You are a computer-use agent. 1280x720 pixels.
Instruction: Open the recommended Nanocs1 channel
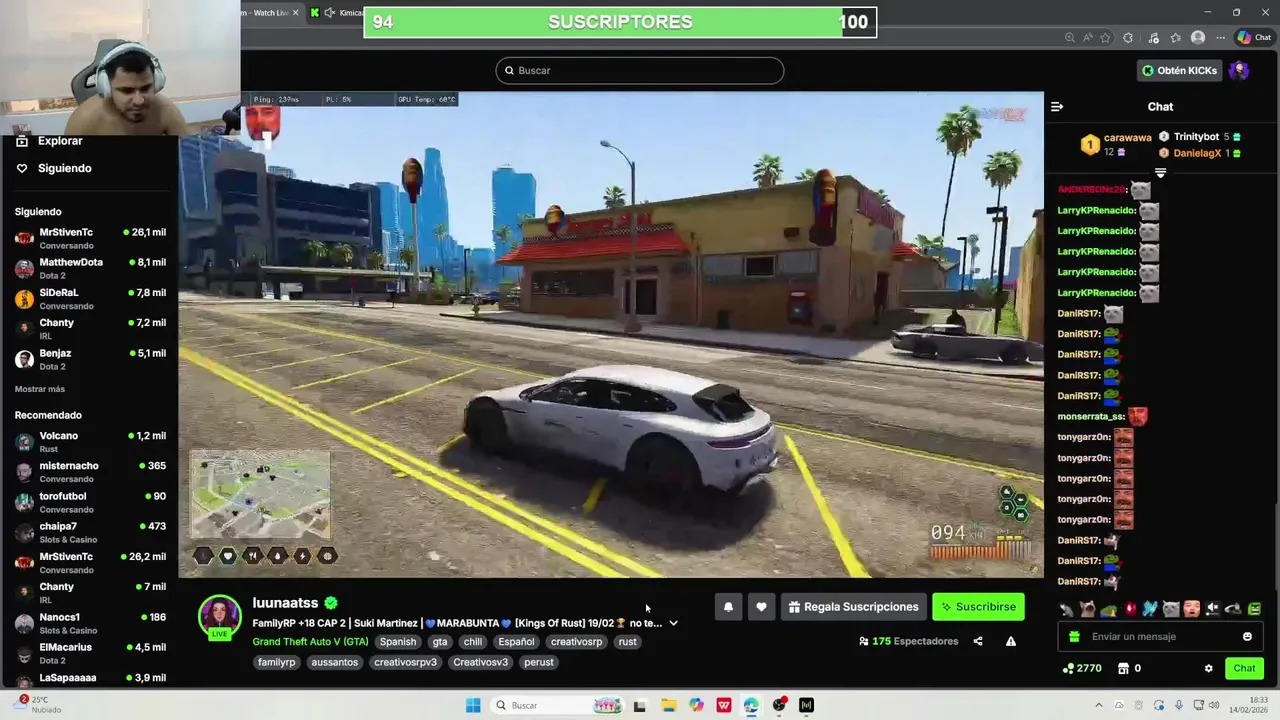click(90, 623)
